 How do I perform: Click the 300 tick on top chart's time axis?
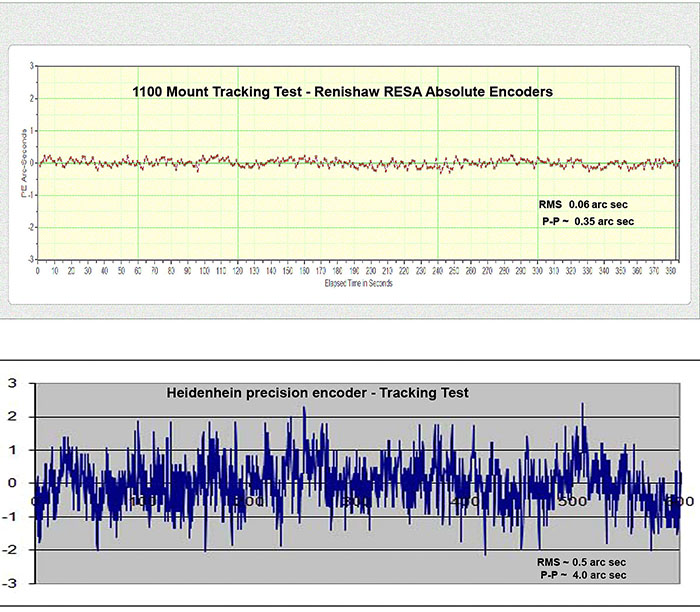coord(538,271)
